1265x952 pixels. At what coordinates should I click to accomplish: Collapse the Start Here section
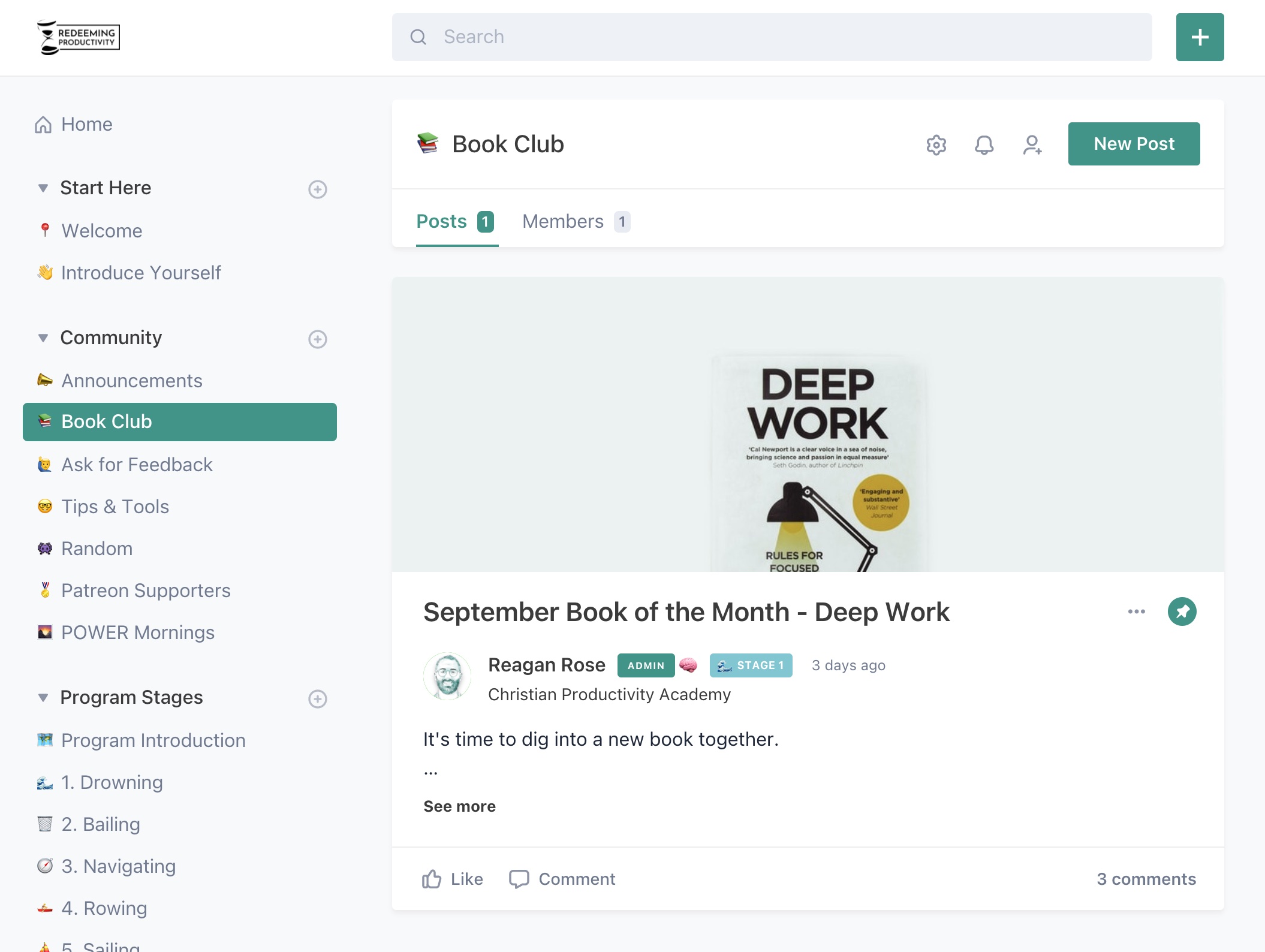(43, 188)
